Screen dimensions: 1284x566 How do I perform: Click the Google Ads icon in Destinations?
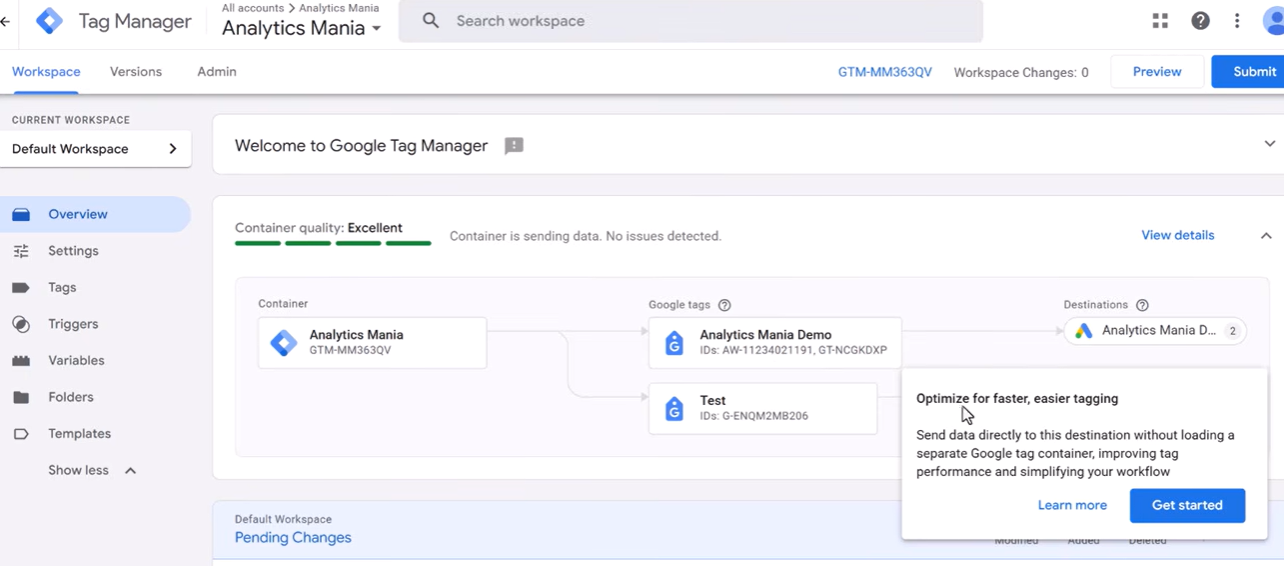pos(1083,331)
